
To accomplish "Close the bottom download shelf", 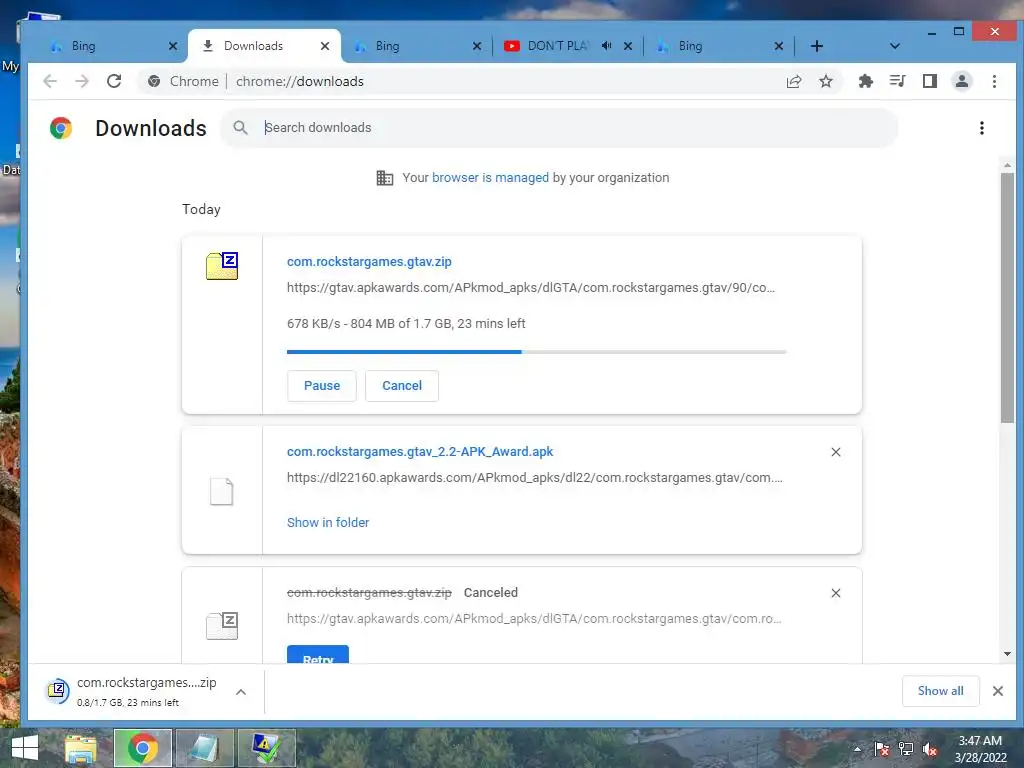I will click(x=997, y=691).
